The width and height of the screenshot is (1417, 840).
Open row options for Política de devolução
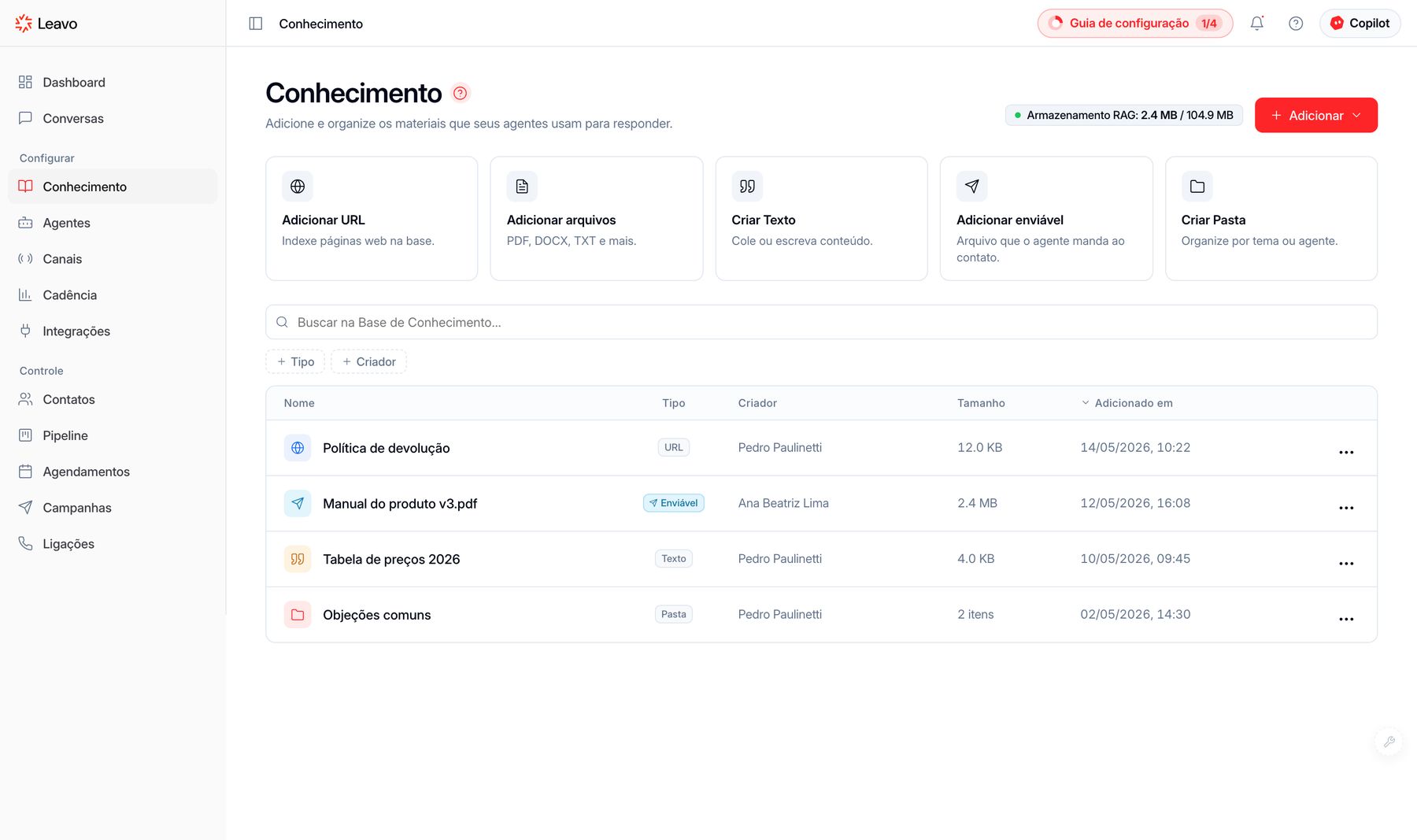tap(1346, 452)
